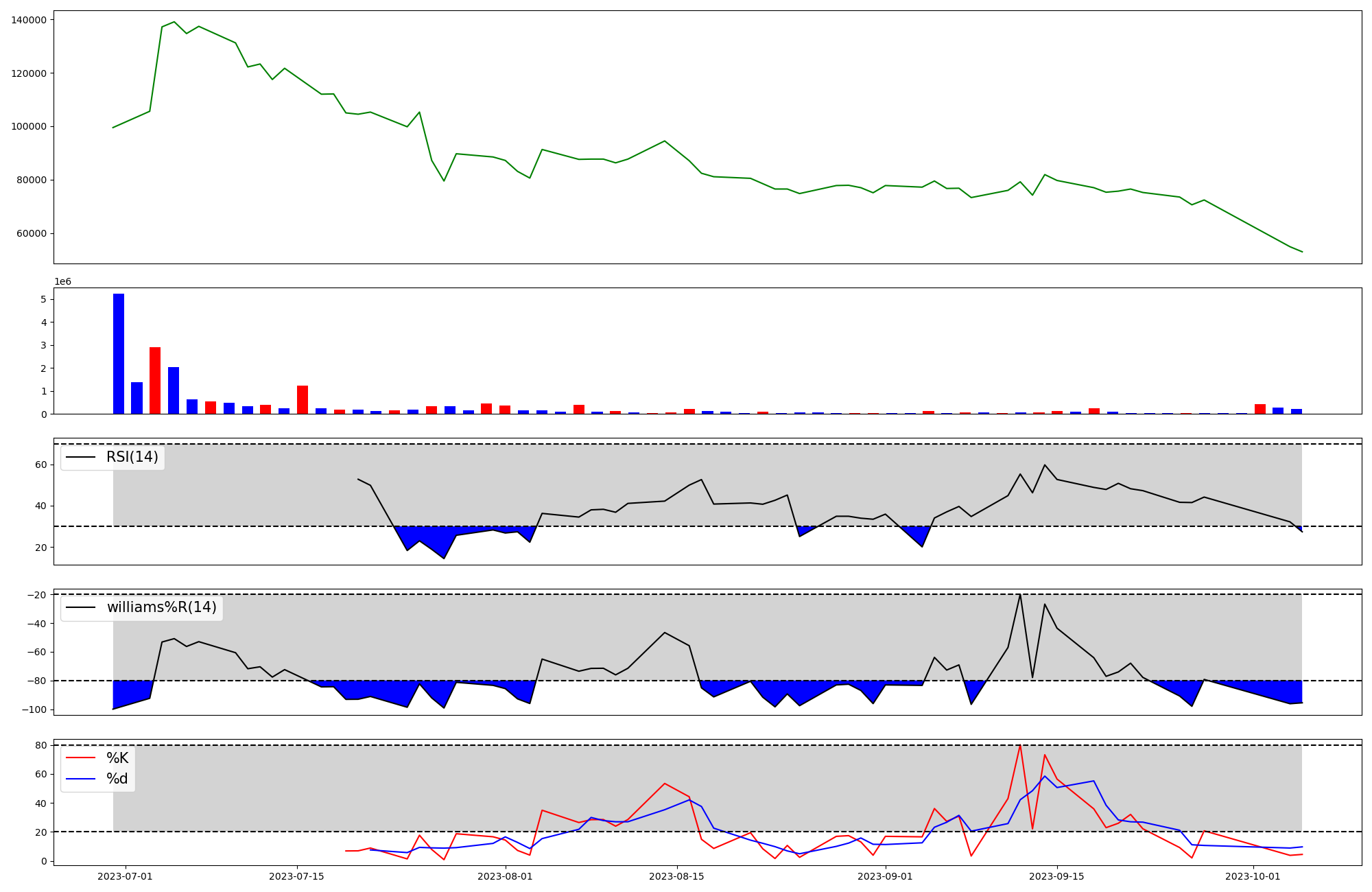Click the tallest red volume bar

click(x=155, y=380)
